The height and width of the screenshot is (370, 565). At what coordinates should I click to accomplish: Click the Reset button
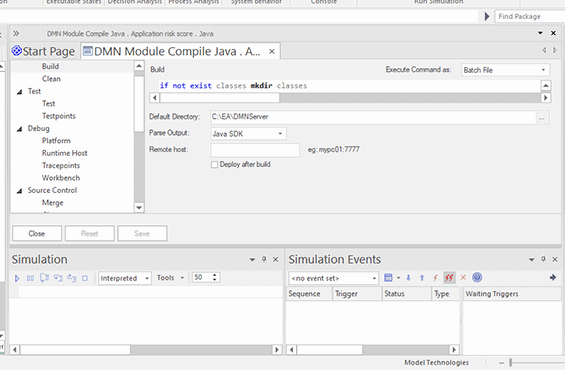[90, 233]
